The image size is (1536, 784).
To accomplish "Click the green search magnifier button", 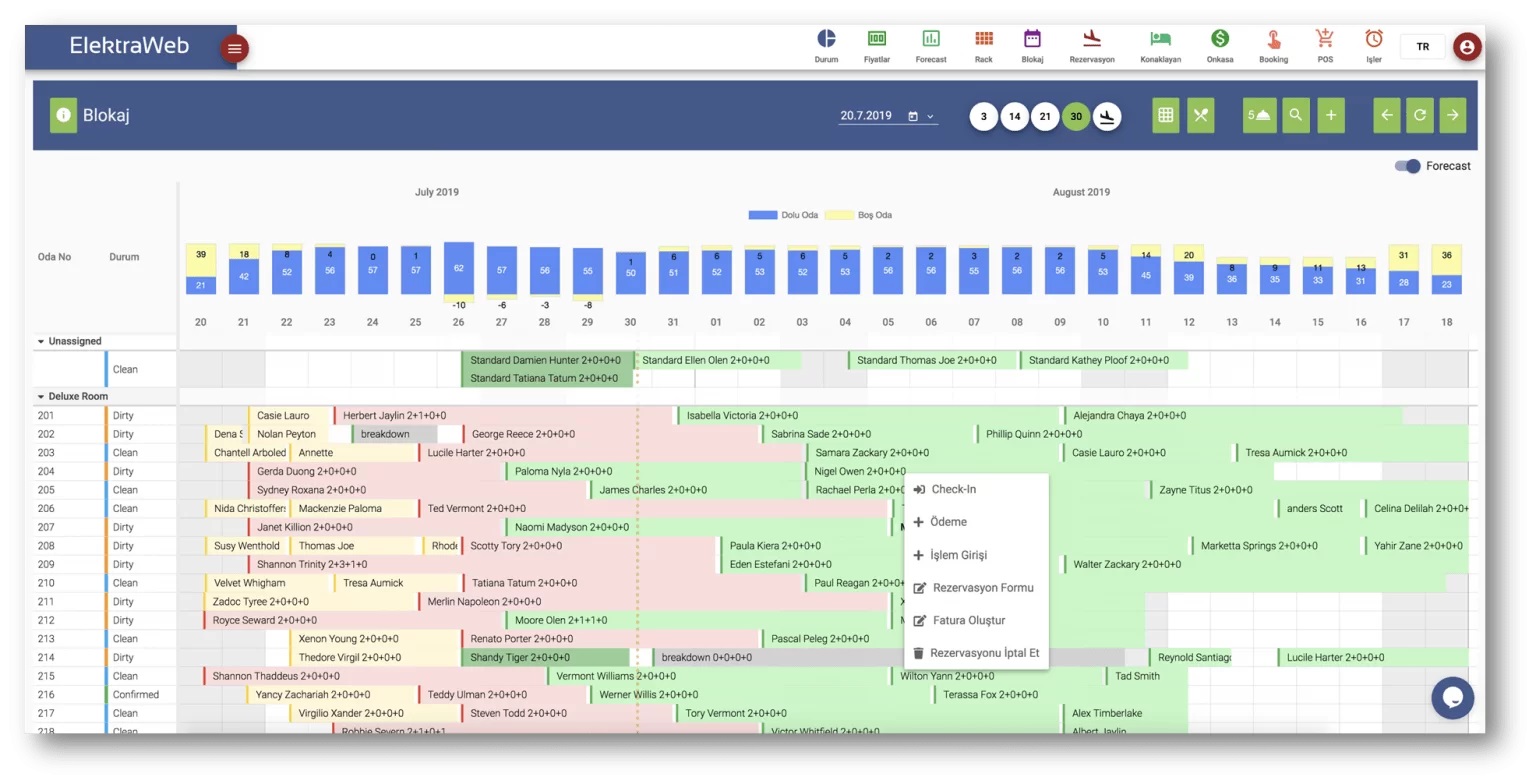I will pyautogui.click(x=1295, y=116).
